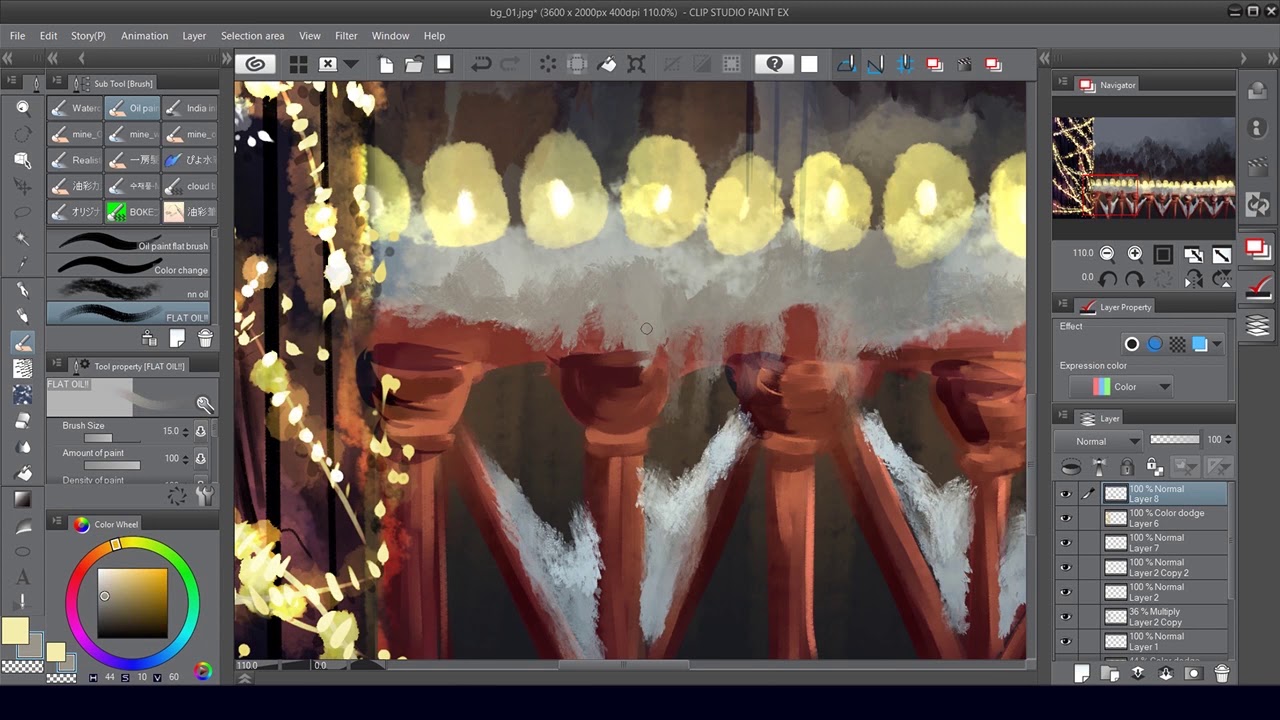Click the help question mark icon
Viewport: 1280px width, 720px height.
point(774,64)
